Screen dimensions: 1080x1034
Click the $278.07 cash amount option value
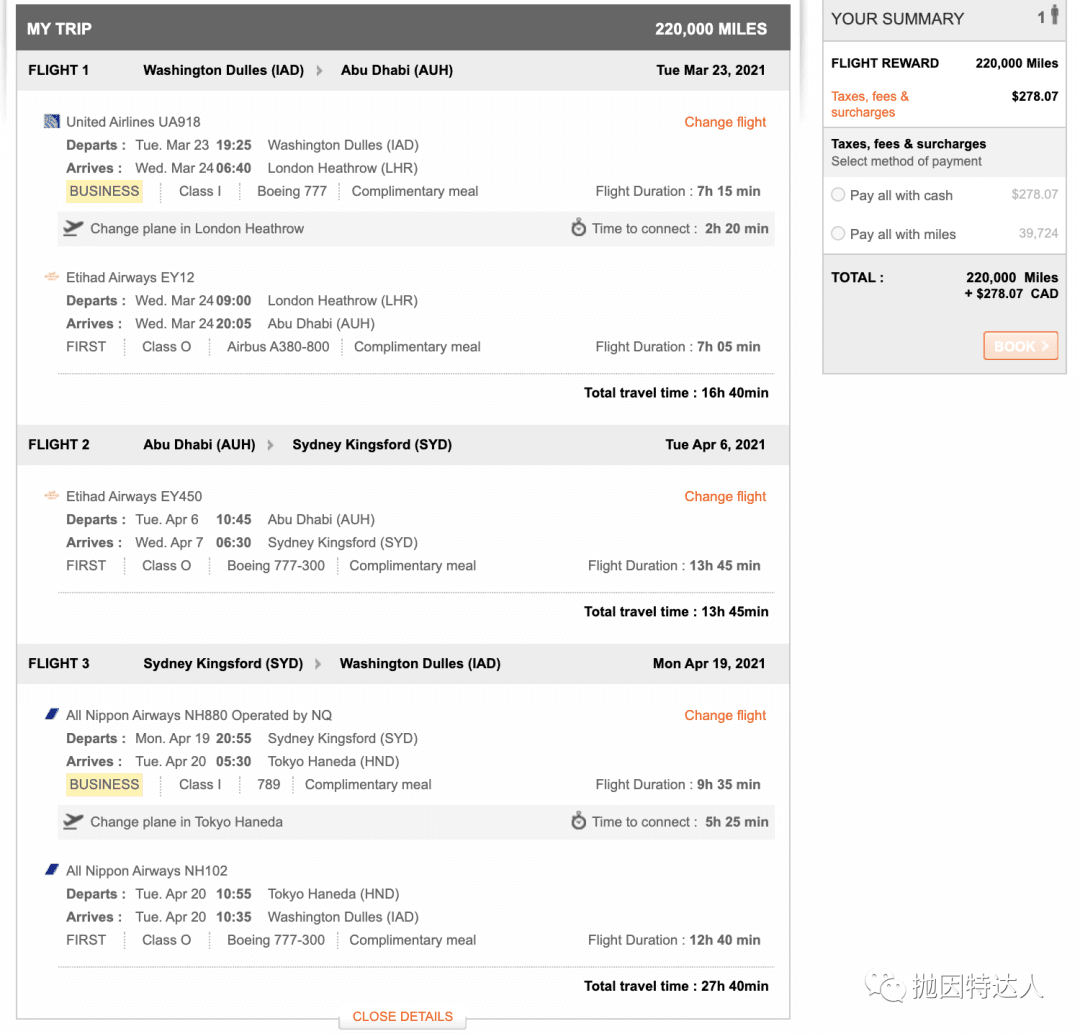click(x=1035, y=194)
